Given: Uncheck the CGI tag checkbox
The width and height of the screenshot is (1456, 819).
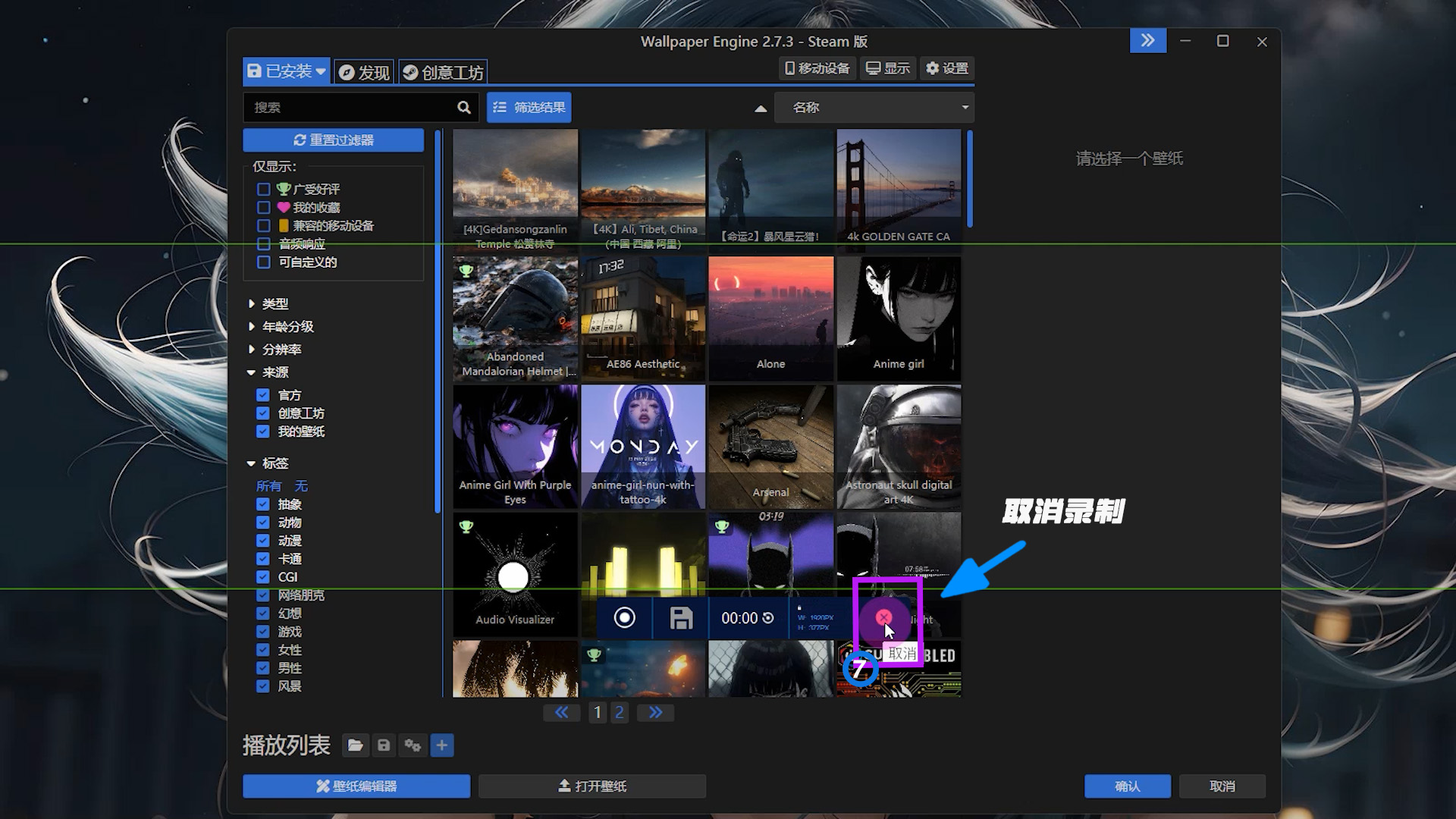Looking at the screenshot, I should tap(263, 577).
